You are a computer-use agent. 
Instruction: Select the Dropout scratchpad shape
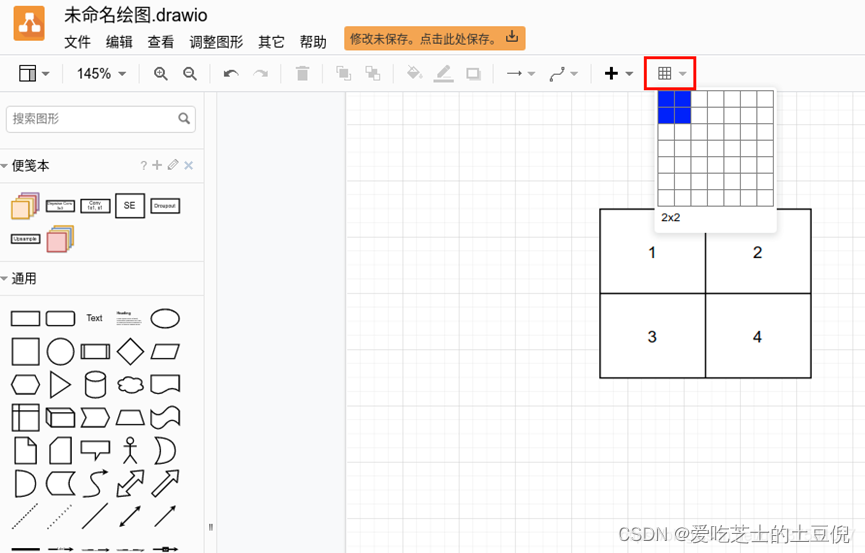[165, 206]
